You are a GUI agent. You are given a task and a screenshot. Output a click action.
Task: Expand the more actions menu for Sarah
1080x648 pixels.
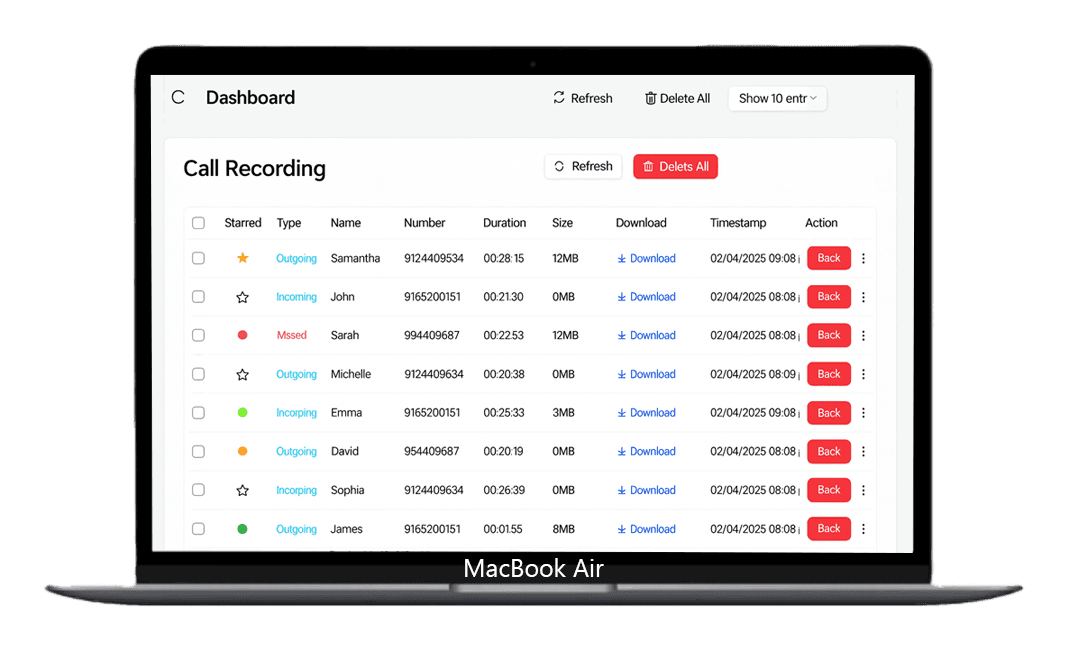tap(864, 336)
